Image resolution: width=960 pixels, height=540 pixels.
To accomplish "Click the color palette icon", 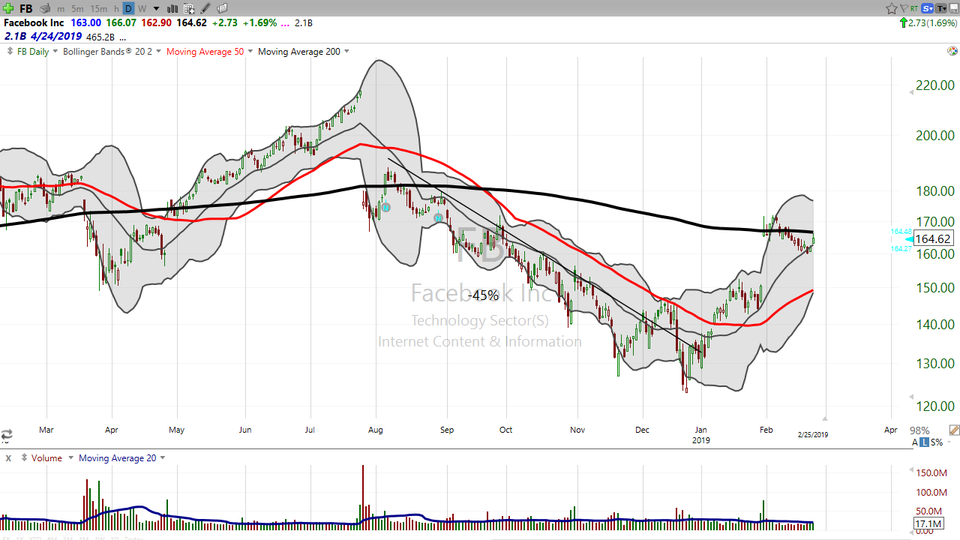I will coord(953,51).
